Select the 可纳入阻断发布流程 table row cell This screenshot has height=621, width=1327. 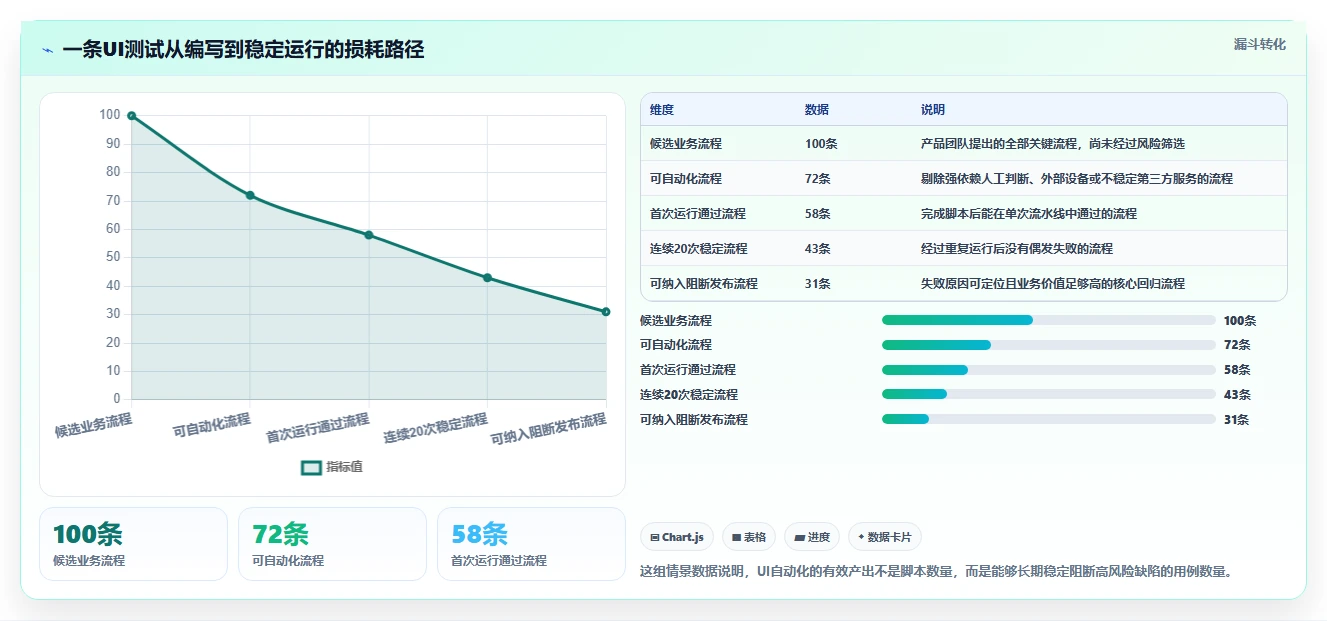(x=704, y=284)
